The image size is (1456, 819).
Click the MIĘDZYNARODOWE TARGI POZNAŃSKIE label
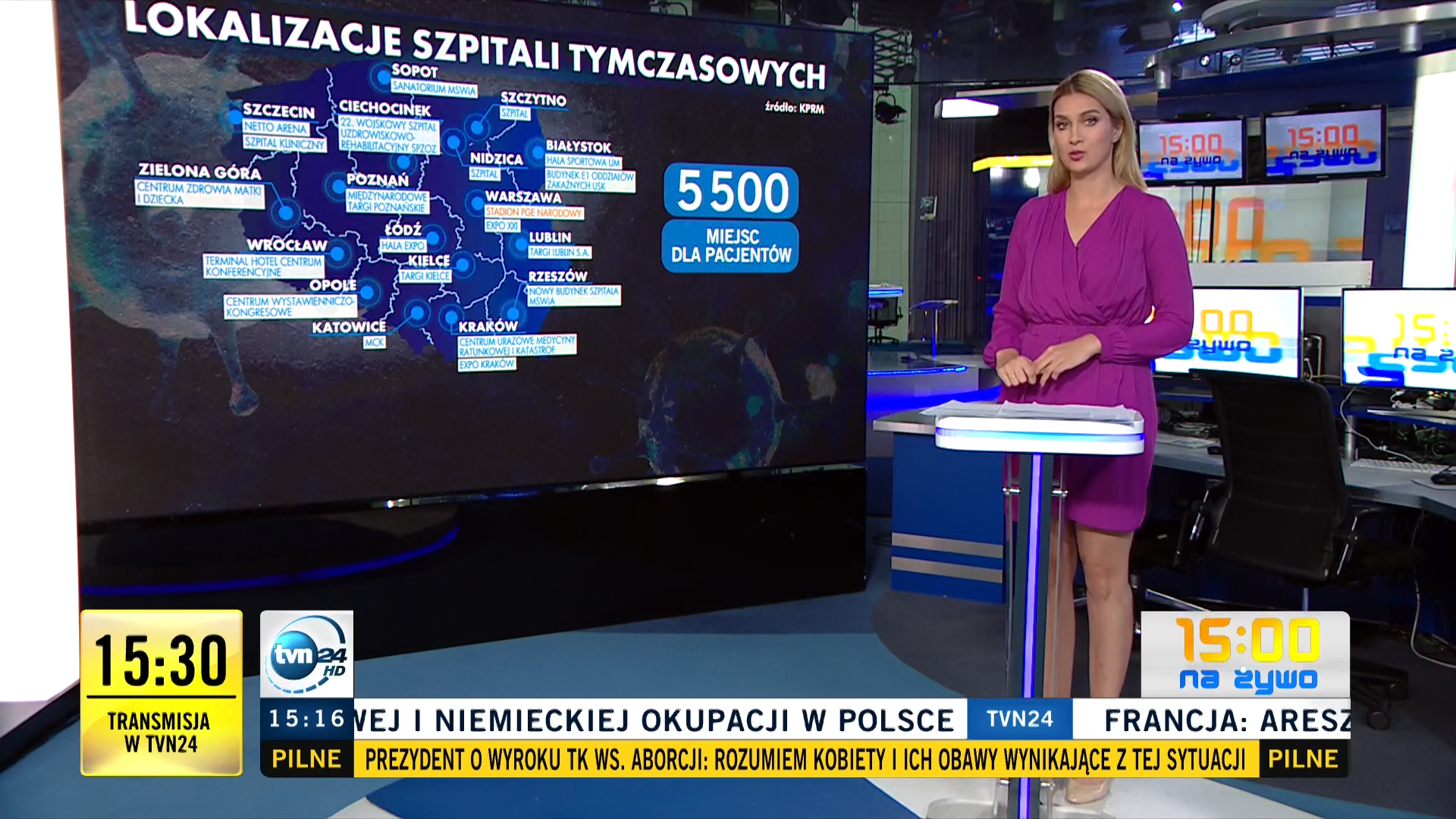click(x=387, y=201)
